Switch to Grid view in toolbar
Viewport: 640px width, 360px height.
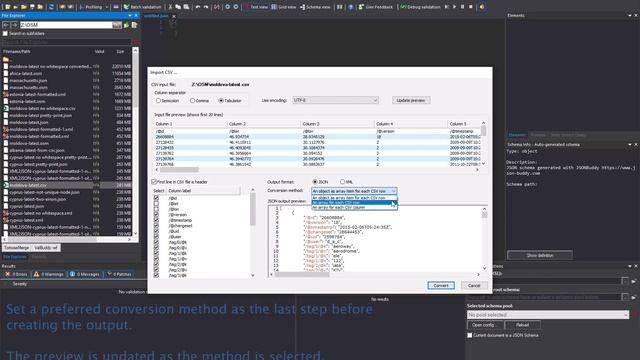point(284,7)
